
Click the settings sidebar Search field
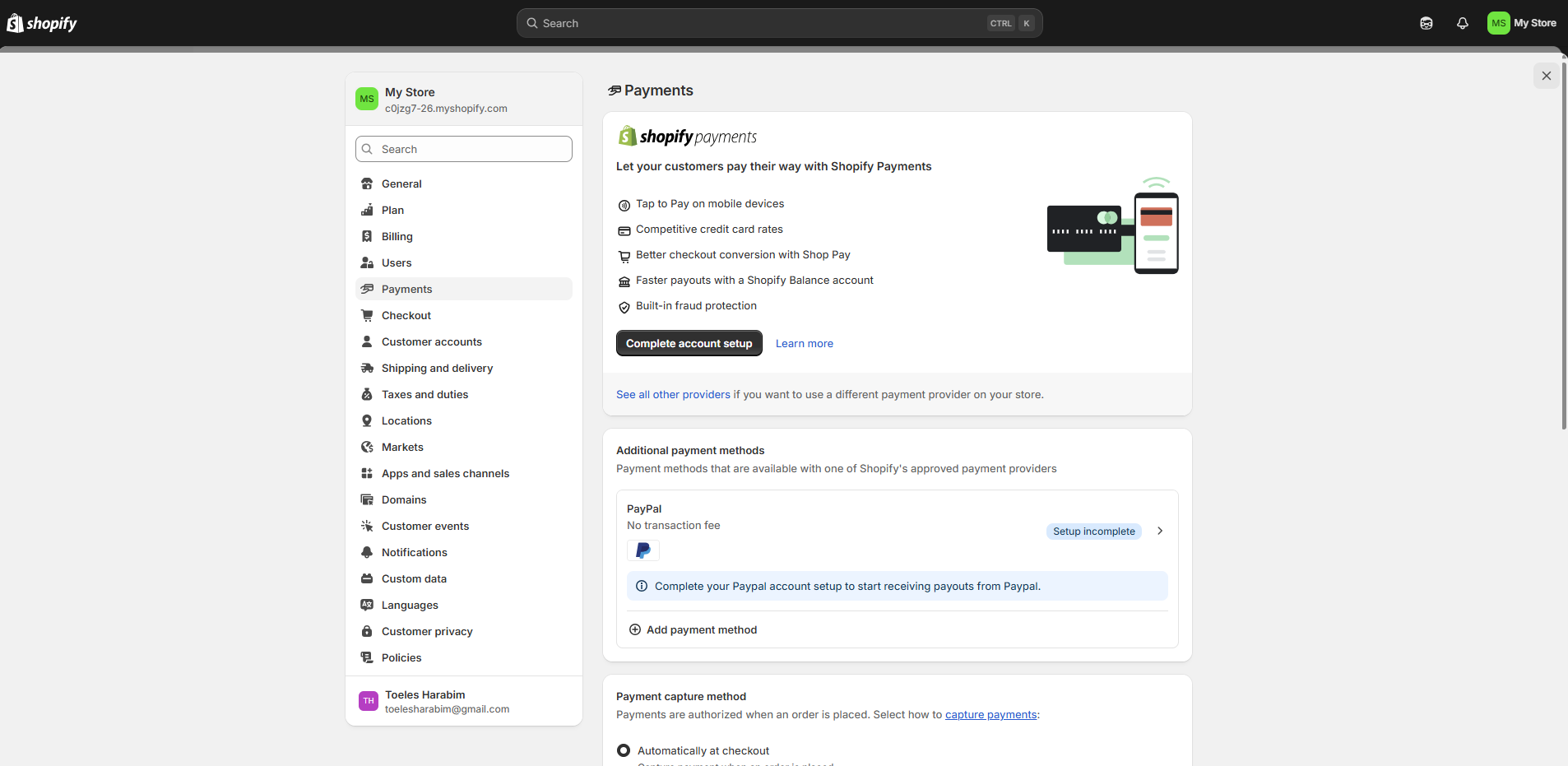coord(464,149)
